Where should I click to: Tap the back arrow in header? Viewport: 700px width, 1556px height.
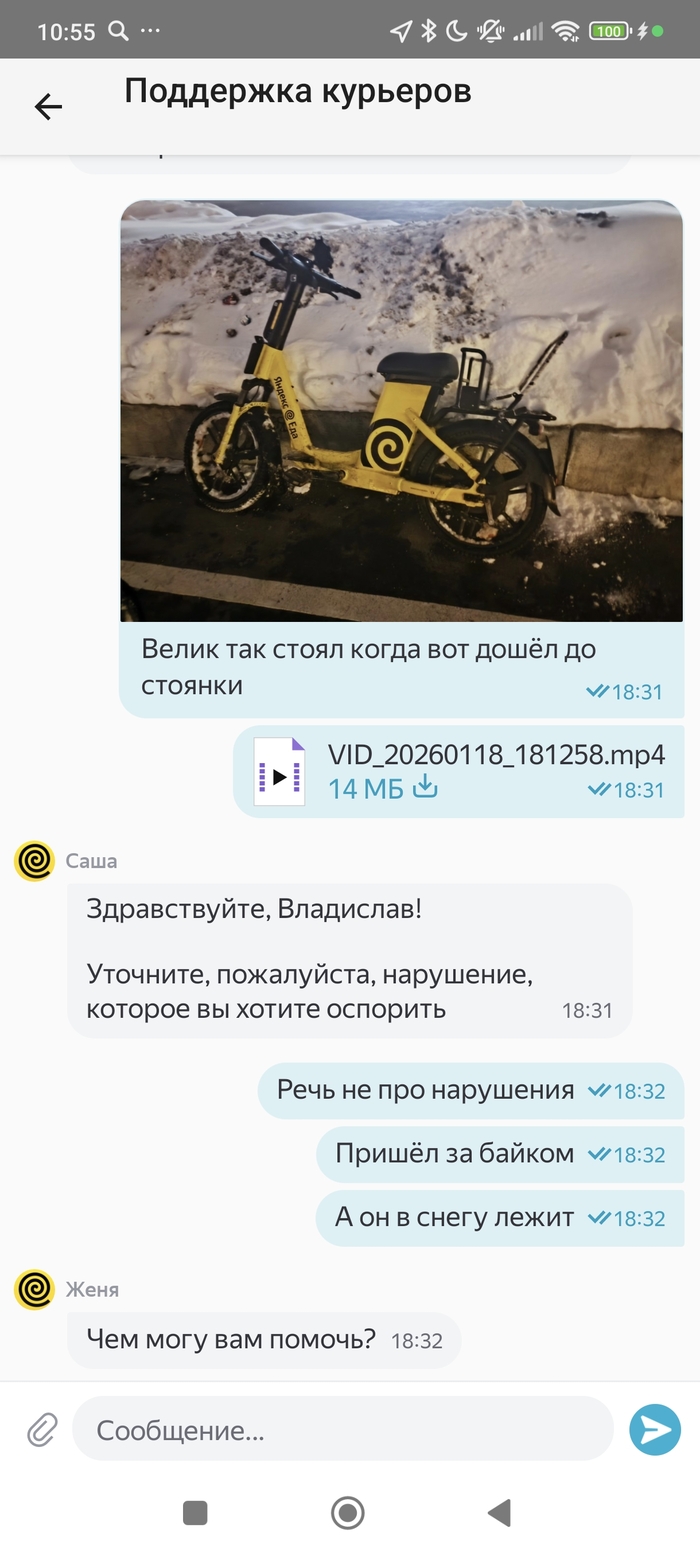pyautogui.click(x=48, y=107)
